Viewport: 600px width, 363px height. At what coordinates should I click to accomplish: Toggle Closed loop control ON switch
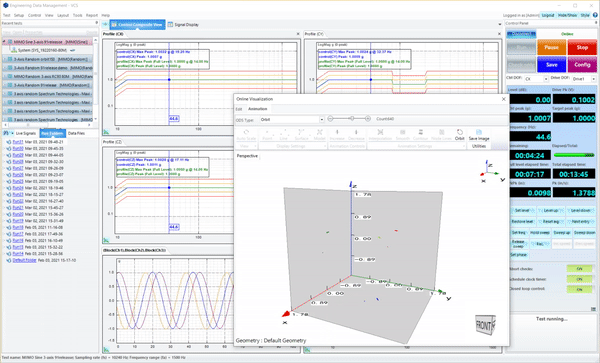click(579, 289)
